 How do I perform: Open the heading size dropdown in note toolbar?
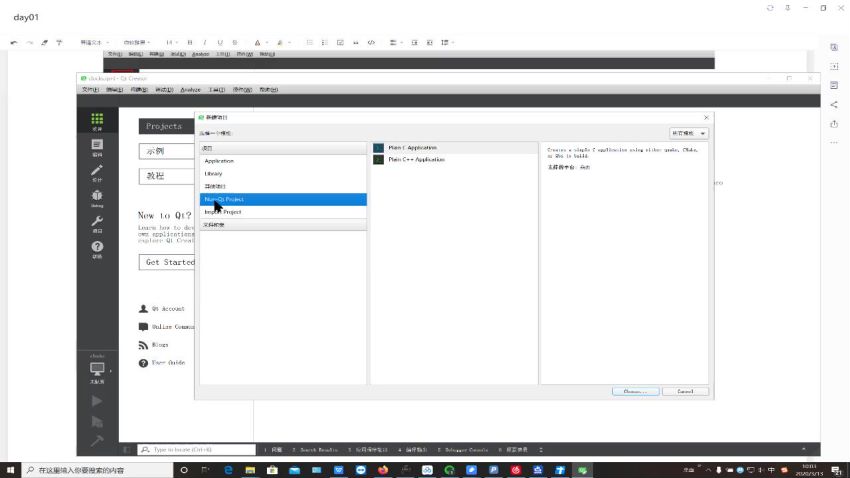[172, 42]
